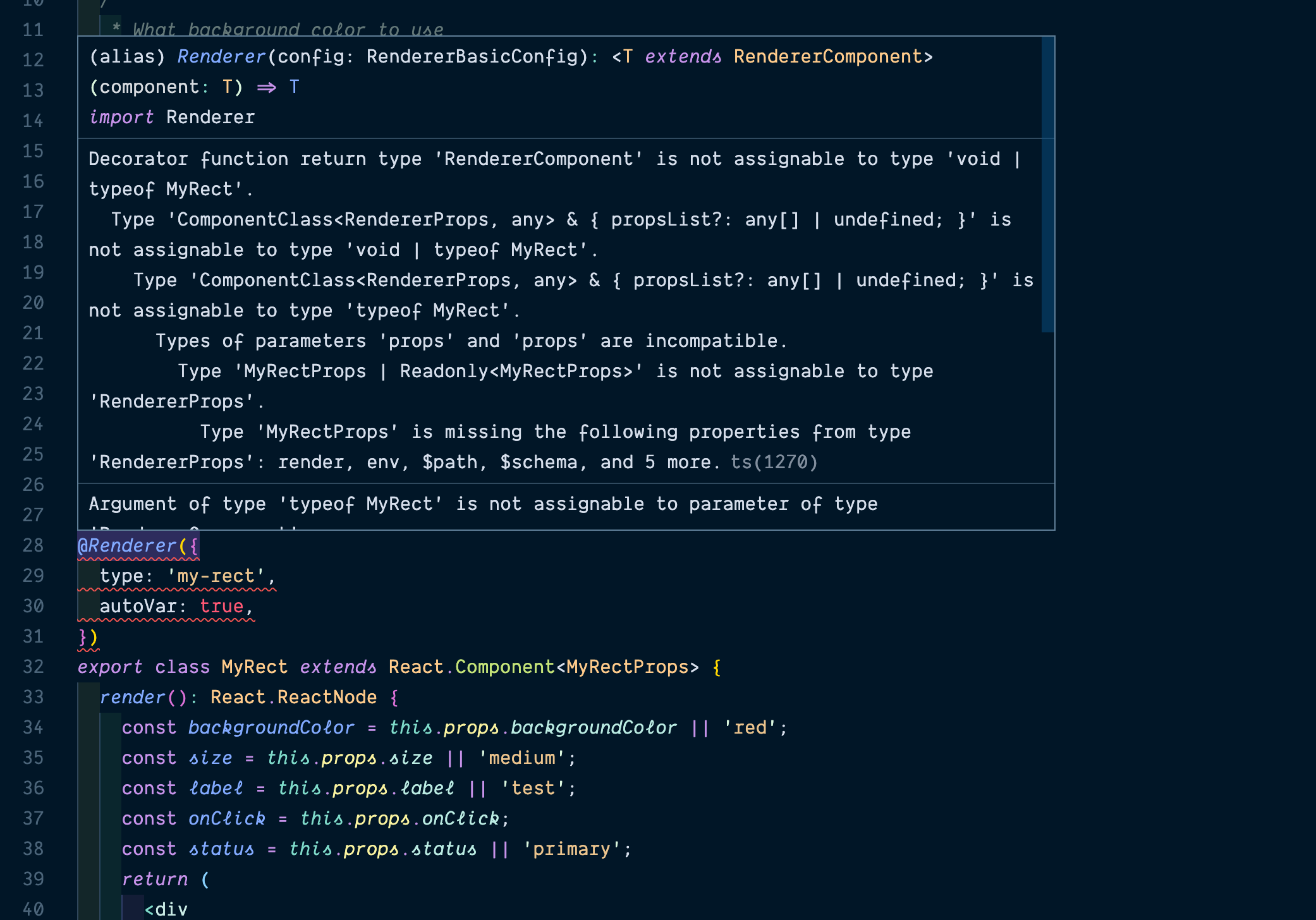Click MyRectProps generic type on line 32
The width and height of the screenshot is (1316, 920).
pyautogui.click(x=627, y=667)
